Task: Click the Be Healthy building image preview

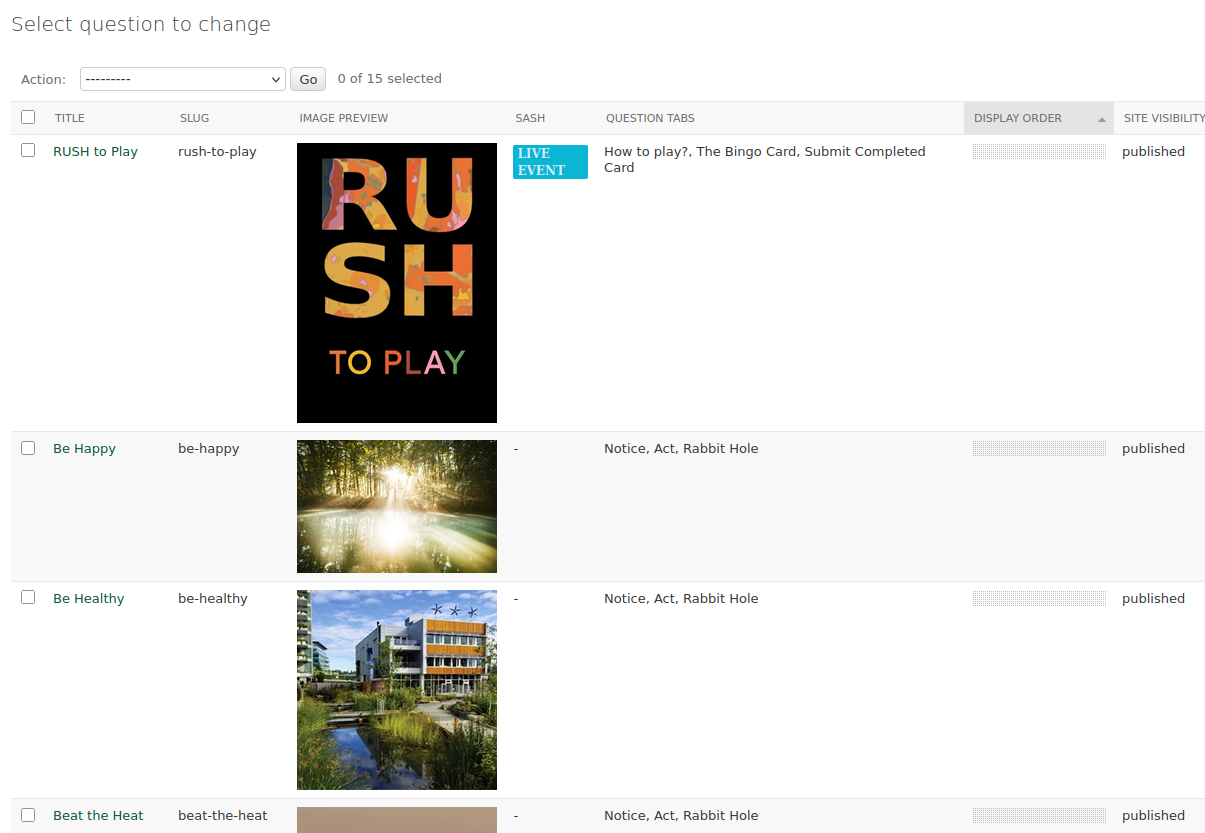Action: (x=397, y=690)
